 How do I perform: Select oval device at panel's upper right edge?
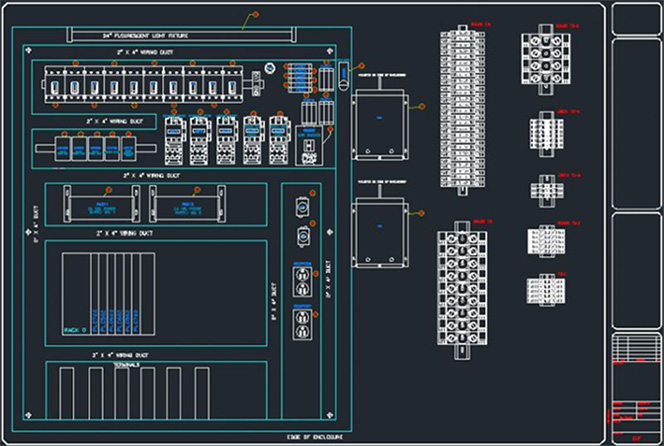point(344,76)
